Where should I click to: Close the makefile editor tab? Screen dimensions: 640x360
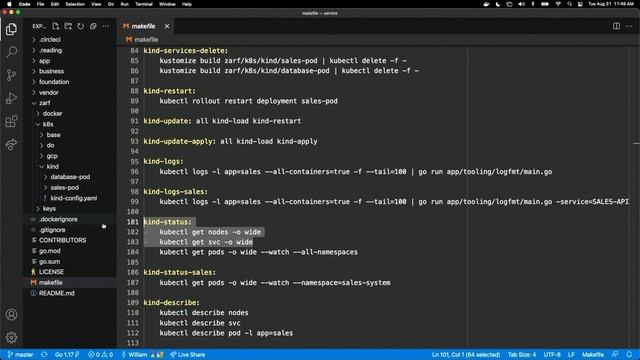coord(167,26)
